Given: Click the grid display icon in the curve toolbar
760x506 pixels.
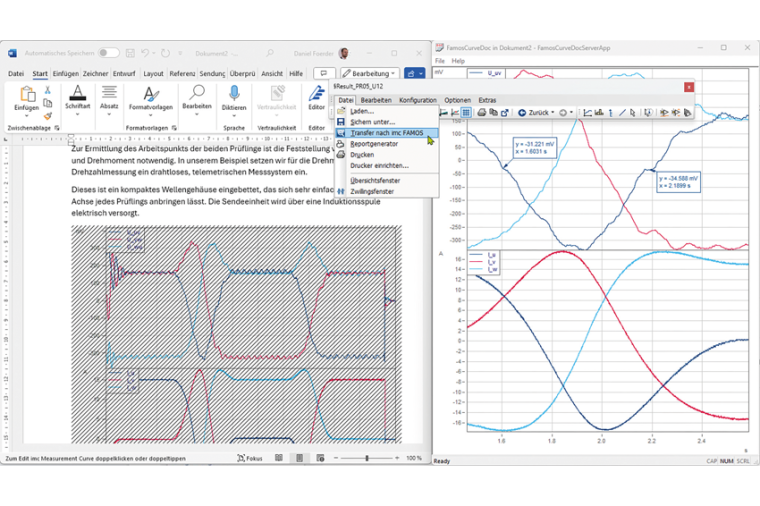Looking at the screenshot, I should click(x=466, y=113).
